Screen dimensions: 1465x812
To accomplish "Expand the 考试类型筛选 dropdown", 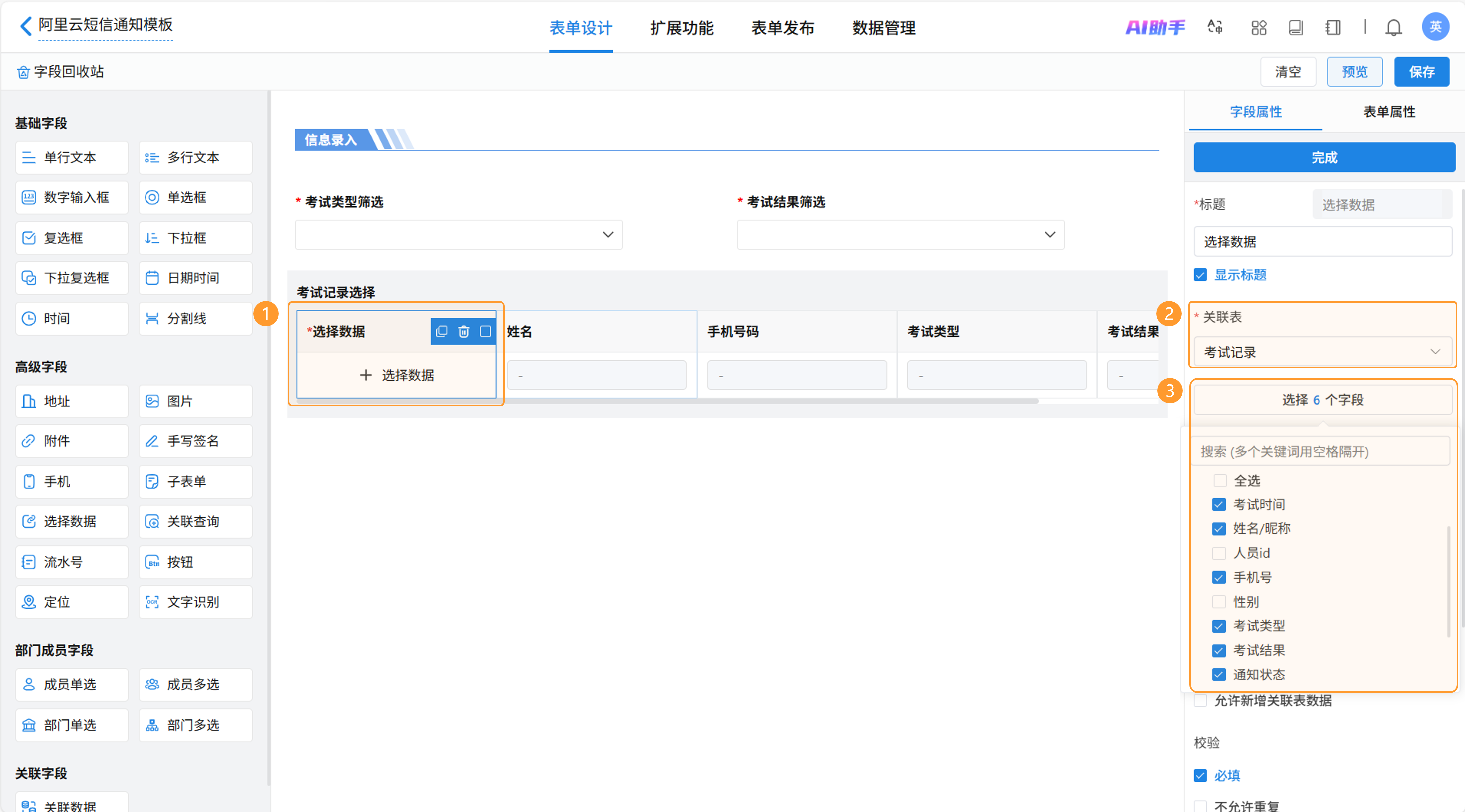I will [x=458, y=235].
